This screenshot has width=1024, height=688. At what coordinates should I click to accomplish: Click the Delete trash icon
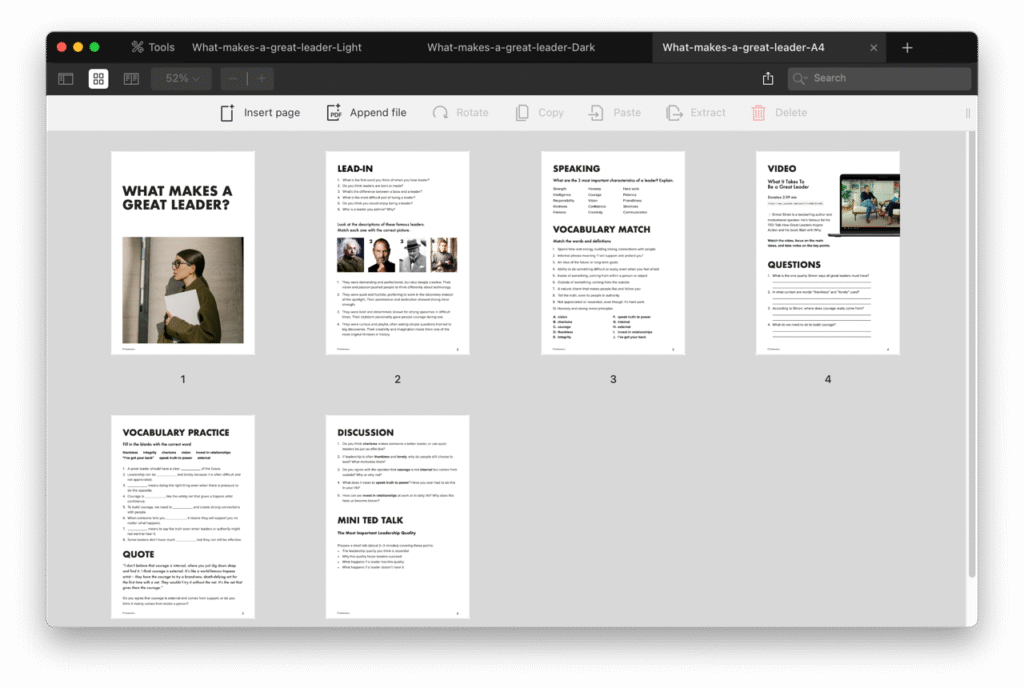759,113
